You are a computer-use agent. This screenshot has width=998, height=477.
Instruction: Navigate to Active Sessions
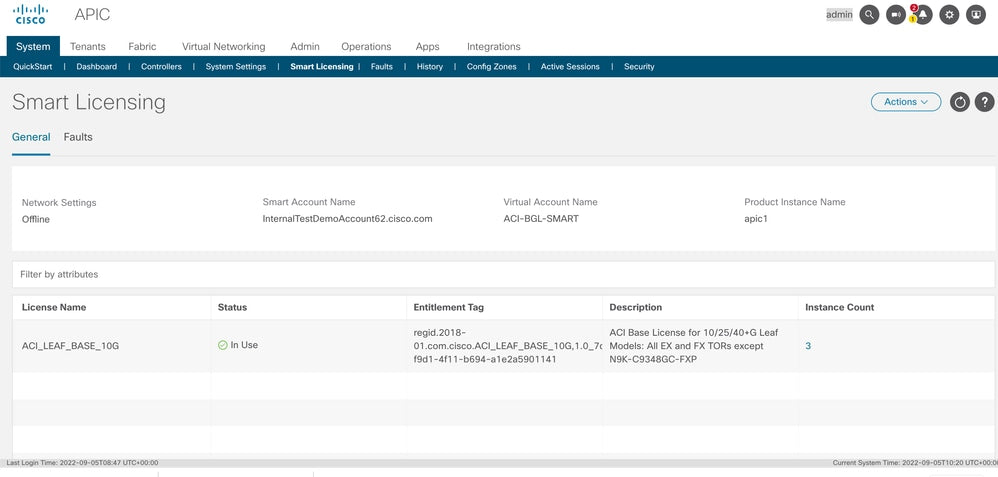point(570,67)
